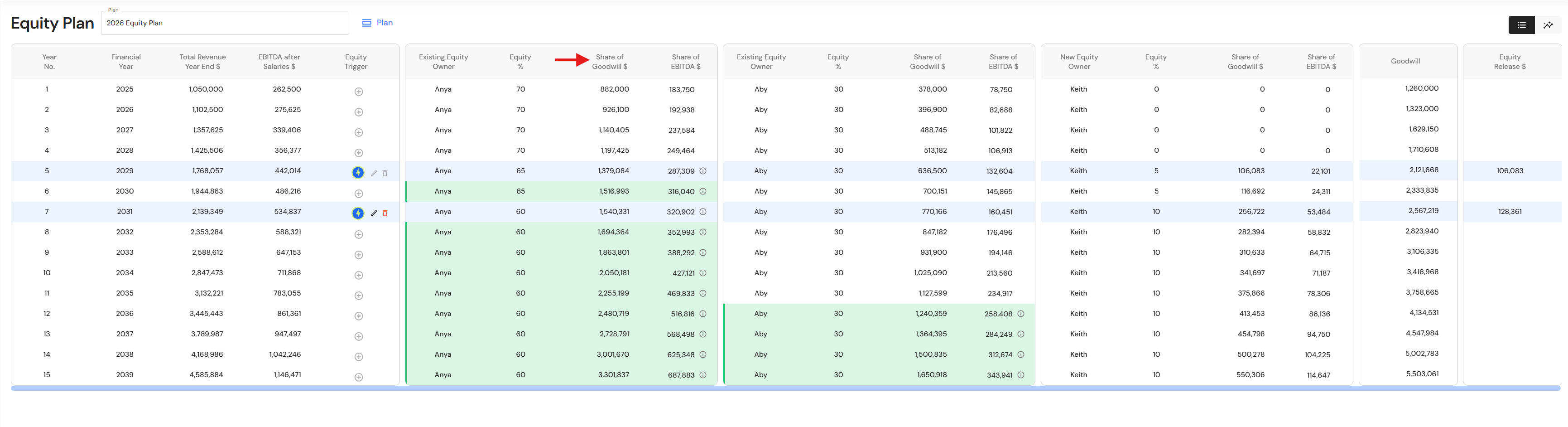Viewport: 1568px width, 427px height.
Task: Open the Plan selector showing 2026 Equity Plan
Action: pos(225,23)
